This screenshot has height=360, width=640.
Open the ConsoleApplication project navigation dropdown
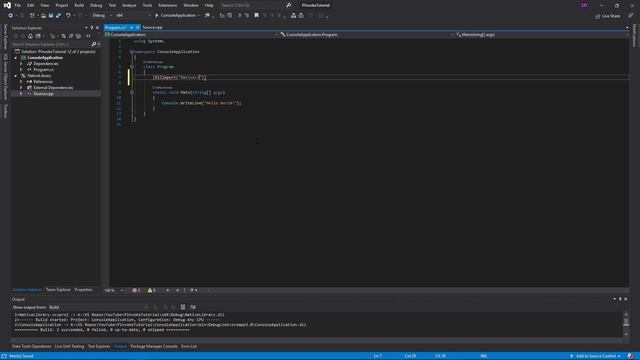coord(191,35)
